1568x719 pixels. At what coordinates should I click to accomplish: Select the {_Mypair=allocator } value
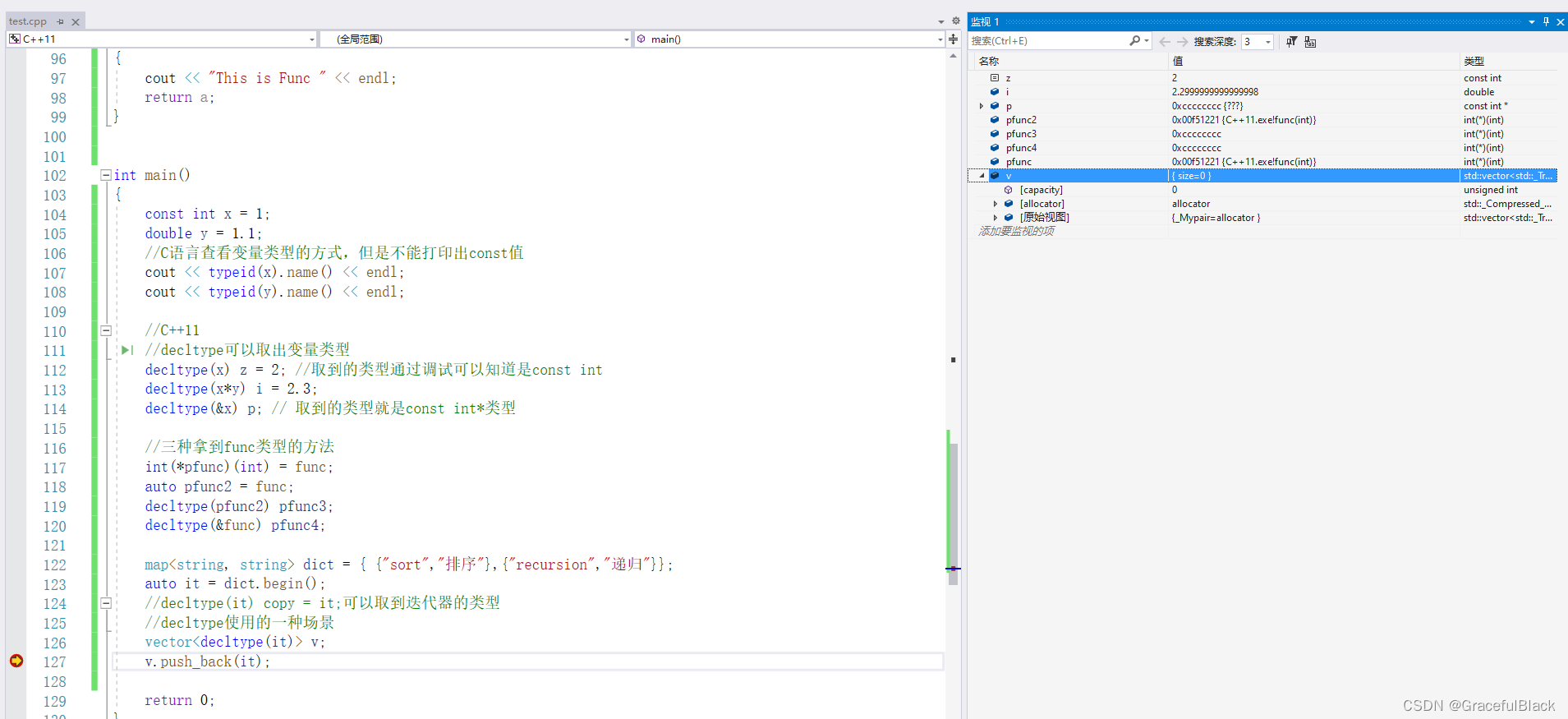point(1216,218)
